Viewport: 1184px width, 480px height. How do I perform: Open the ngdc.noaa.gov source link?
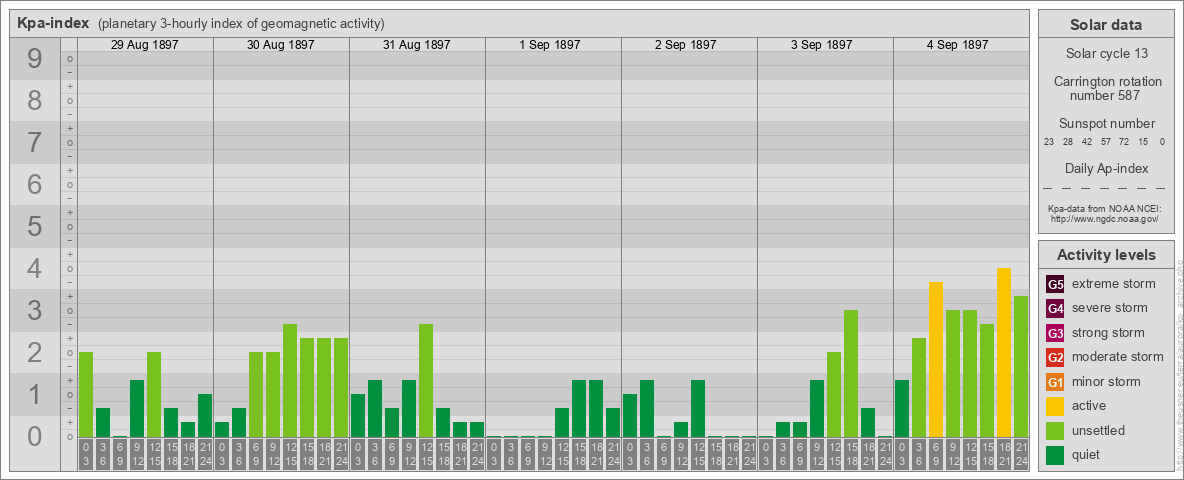coord(1105,218)
